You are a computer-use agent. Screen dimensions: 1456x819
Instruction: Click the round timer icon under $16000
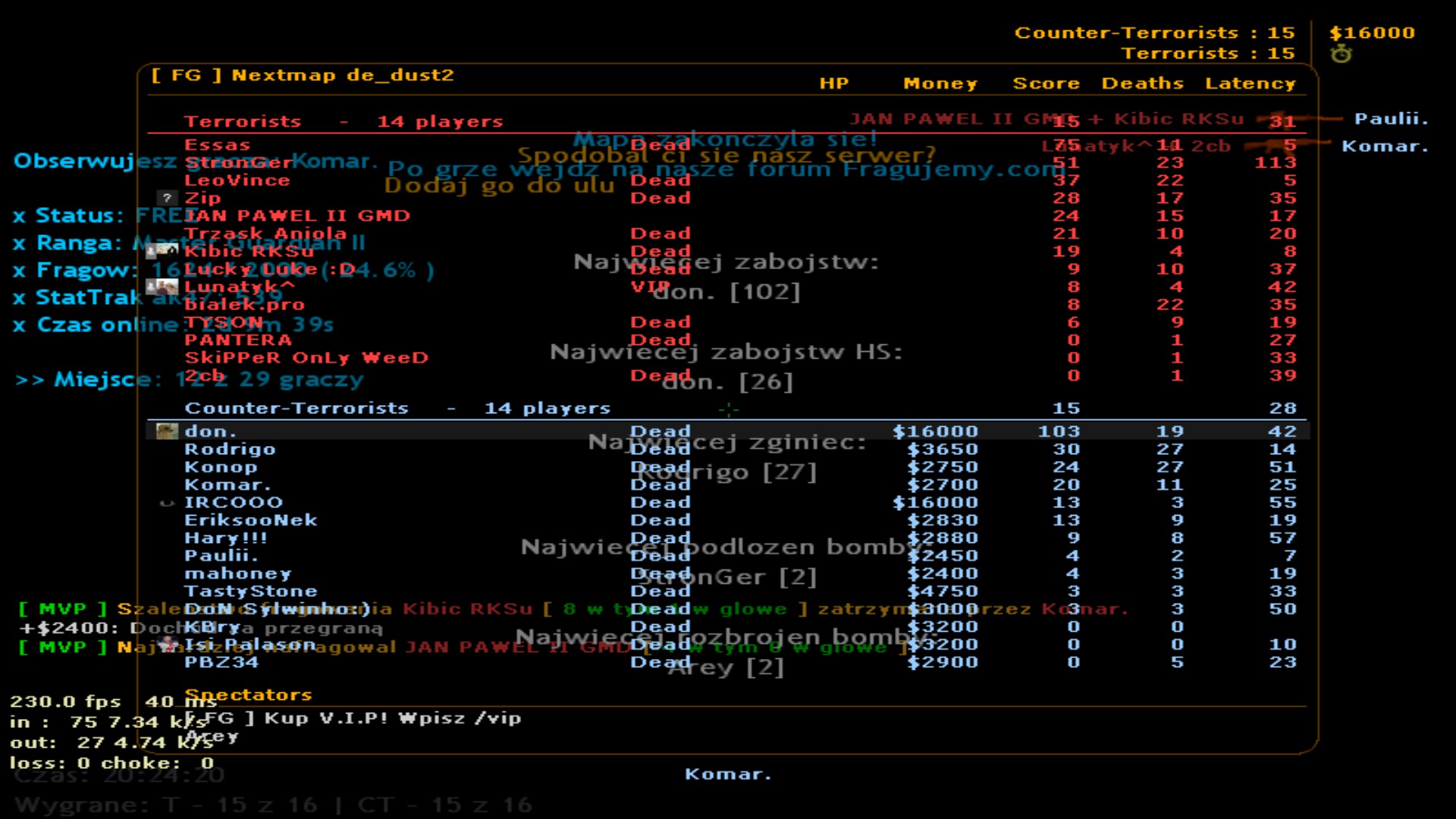pos(1341,54)
